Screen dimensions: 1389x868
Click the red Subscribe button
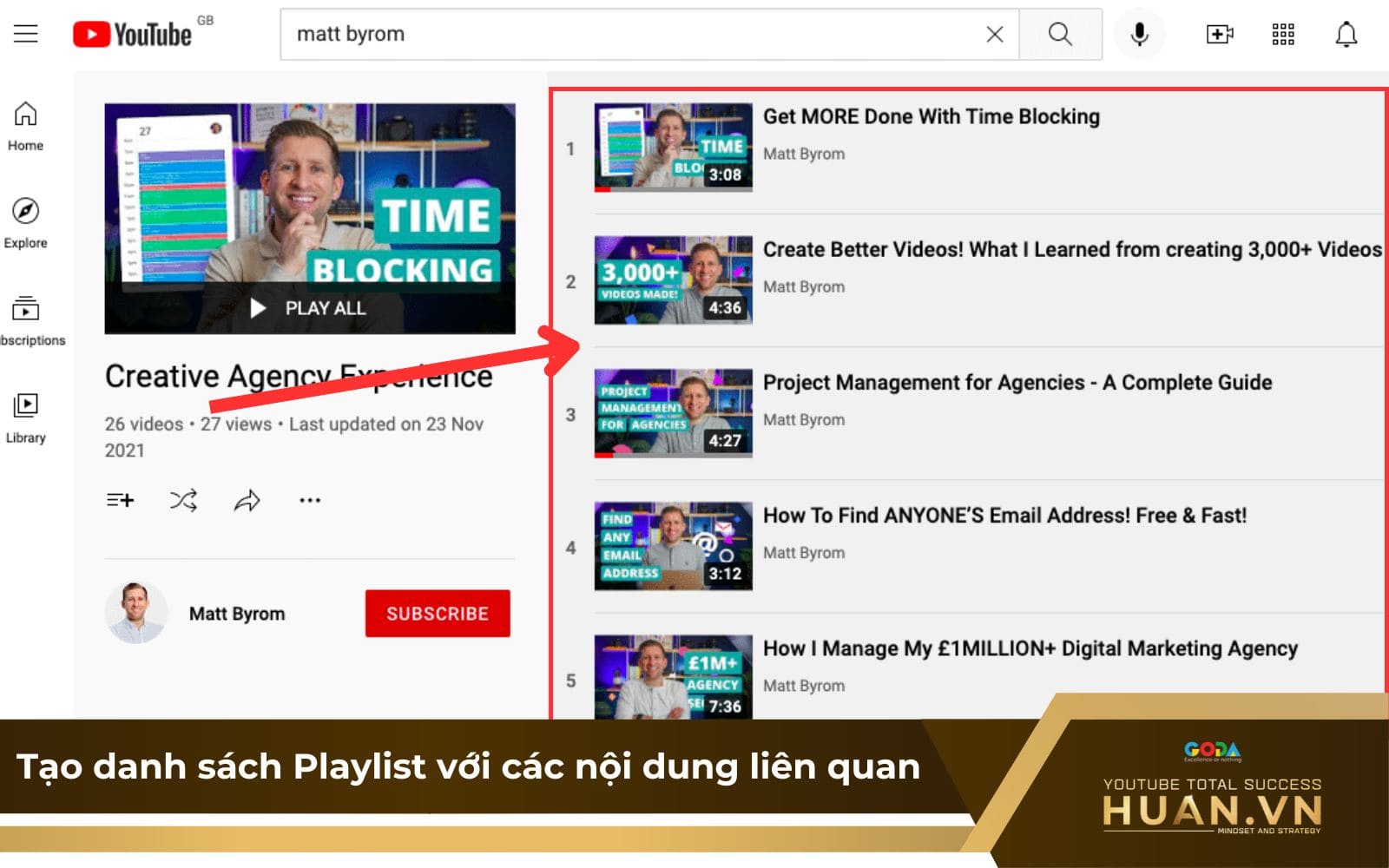coord(438,614)
